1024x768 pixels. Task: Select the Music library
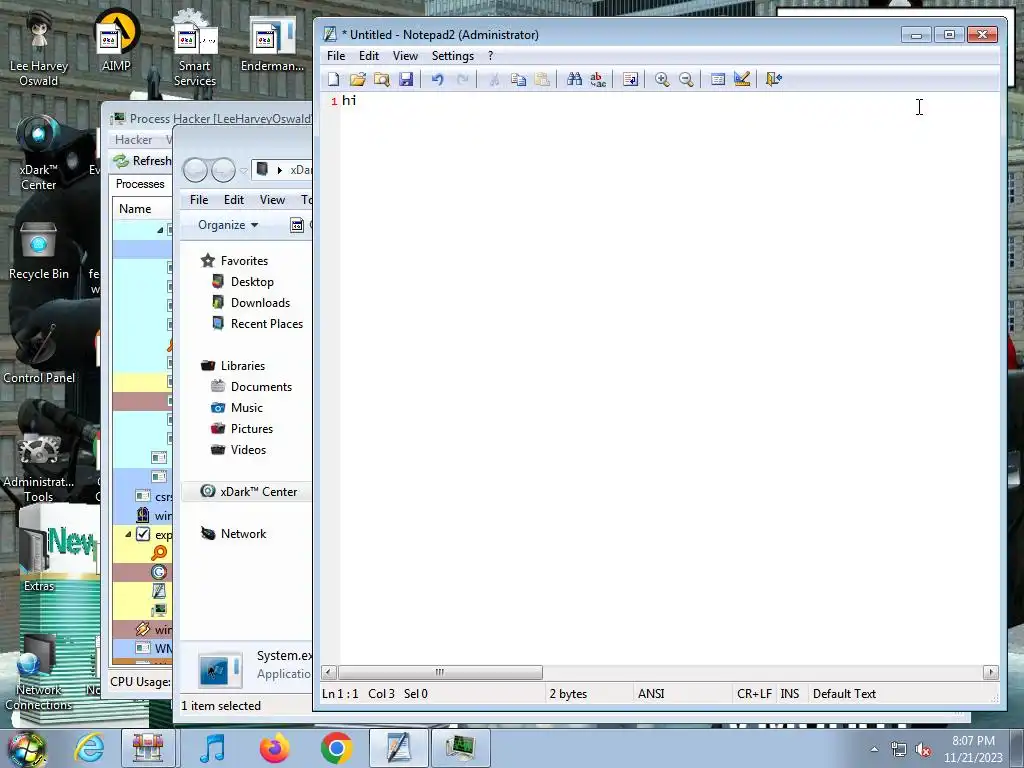coord(246,408)
